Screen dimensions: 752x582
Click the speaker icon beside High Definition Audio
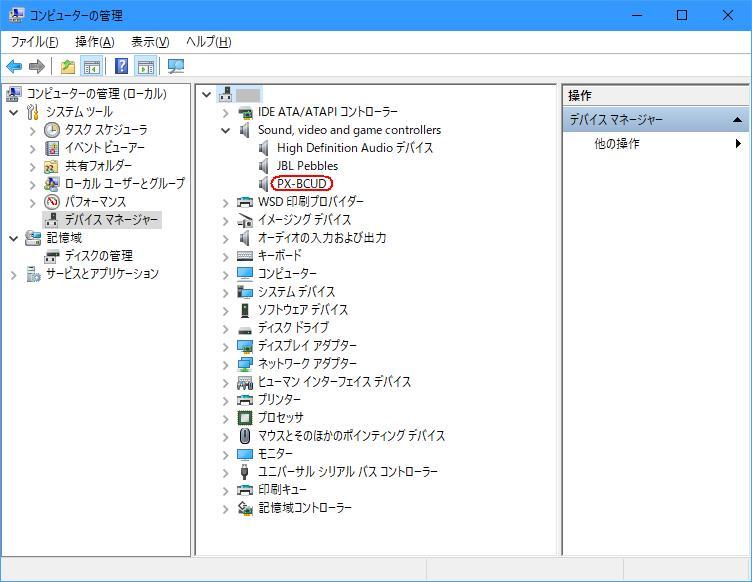point(263,148)
